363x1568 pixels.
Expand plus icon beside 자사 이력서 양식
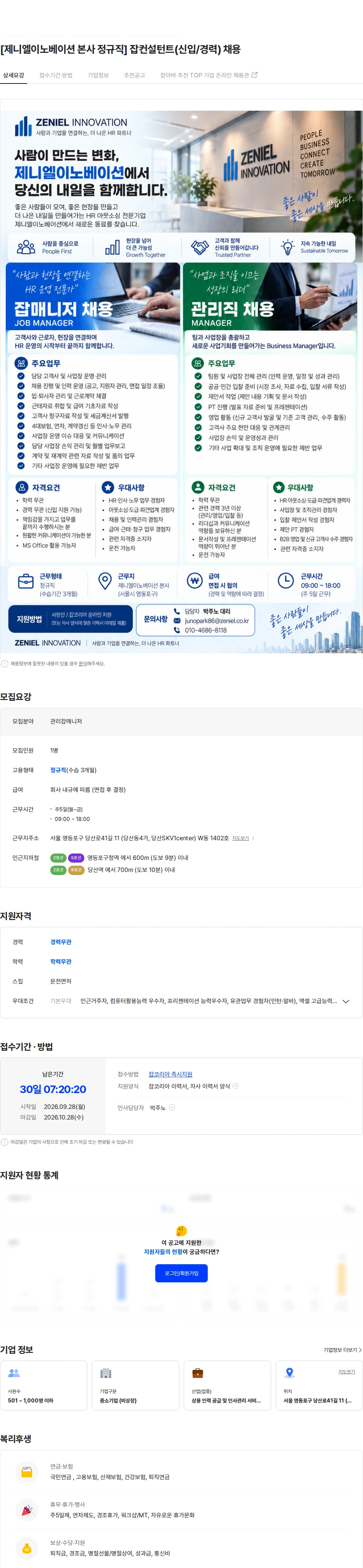pyautogui.click(x=236, y=1086)
